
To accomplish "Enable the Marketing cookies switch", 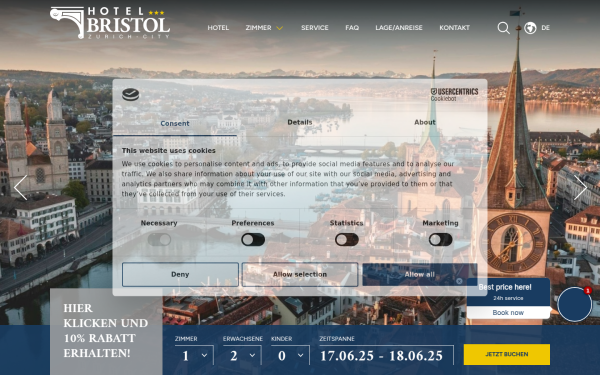I will point(440,240).
